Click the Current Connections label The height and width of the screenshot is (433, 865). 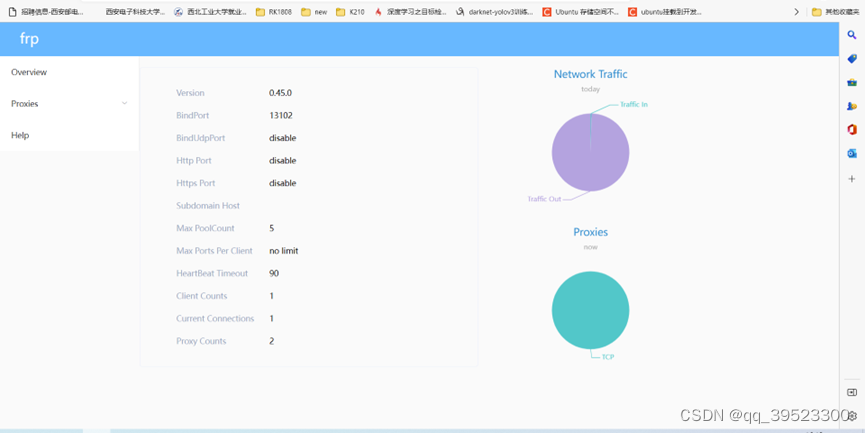(x=215, y=319)
